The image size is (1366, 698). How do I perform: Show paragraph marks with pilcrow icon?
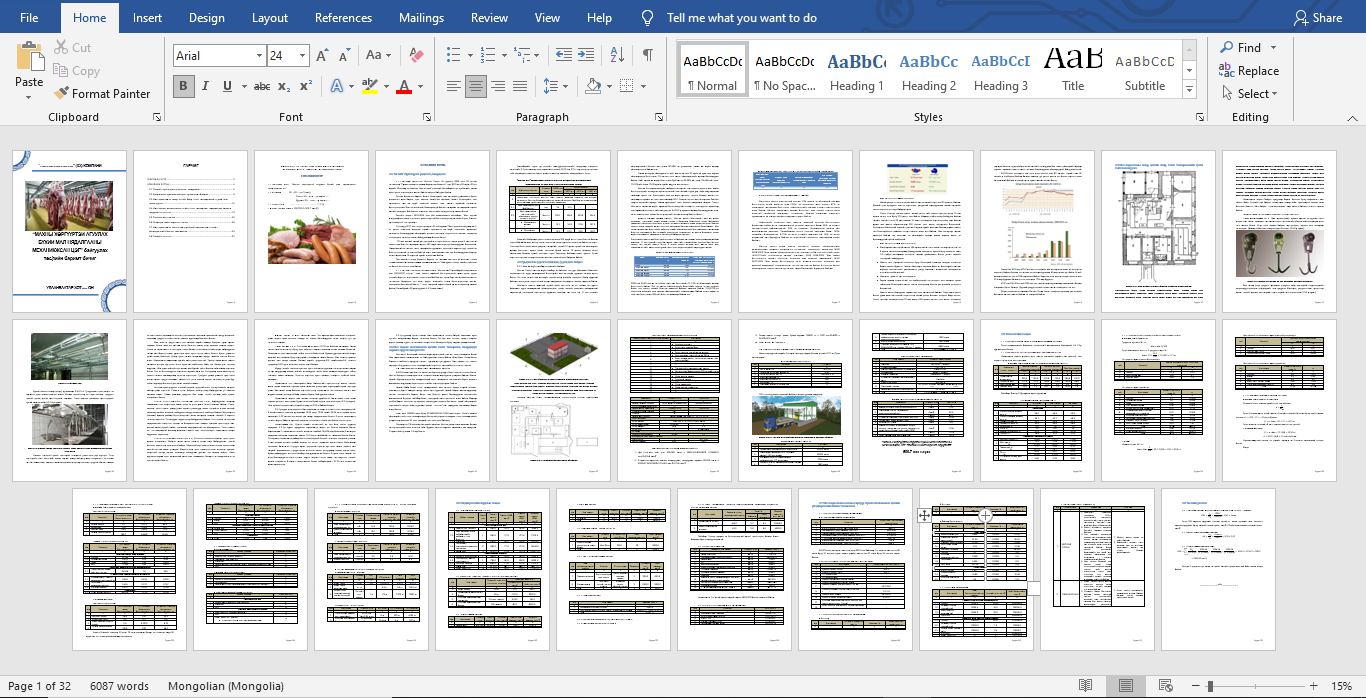(x=648, y=55)
